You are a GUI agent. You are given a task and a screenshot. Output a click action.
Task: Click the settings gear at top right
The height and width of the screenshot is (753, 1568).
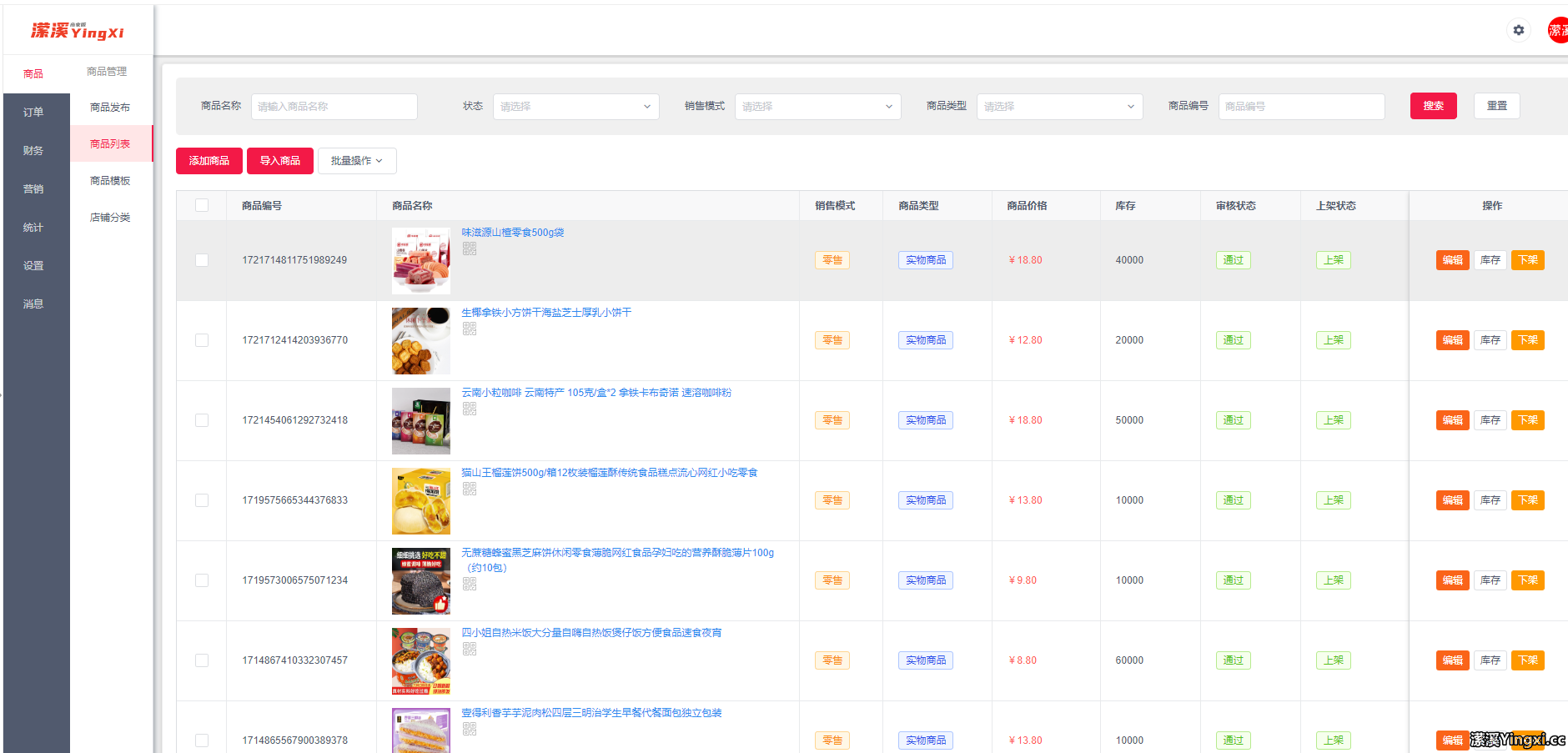click(x=1519, y=30)
